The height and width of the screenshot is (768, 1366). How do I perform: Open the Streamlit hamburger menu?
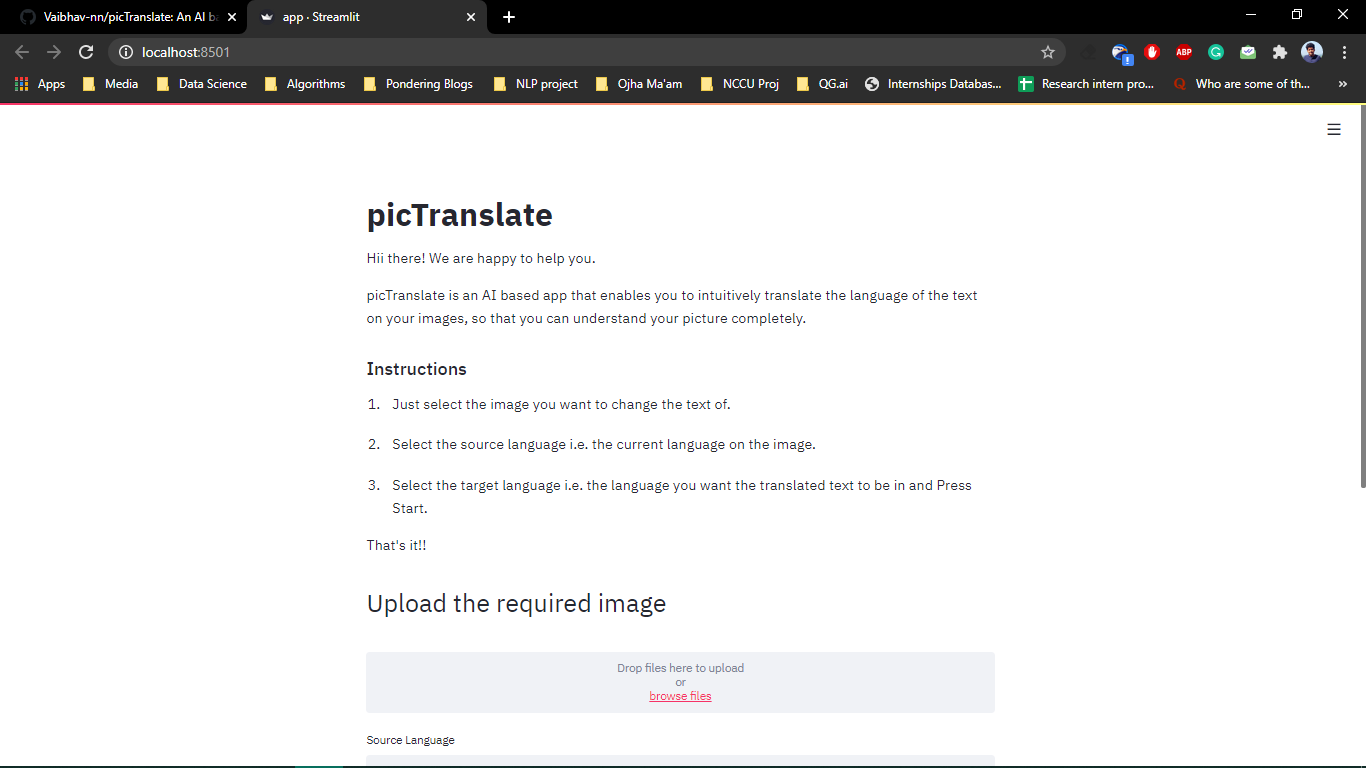tap(1334, 129)
